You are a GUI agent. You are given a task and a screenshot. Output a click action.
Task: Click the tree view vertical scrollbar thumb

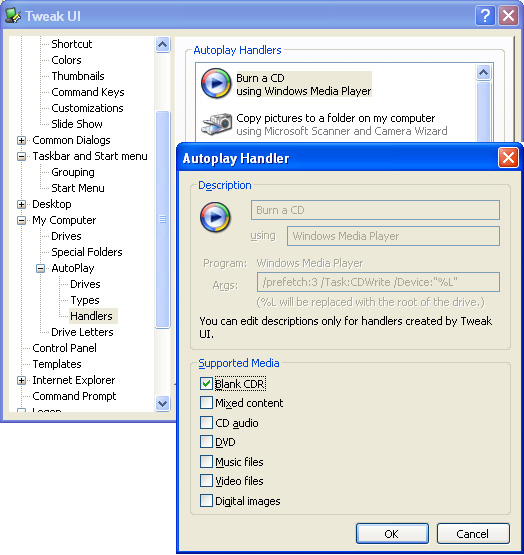pyautogui.click(x=163, y=219)
